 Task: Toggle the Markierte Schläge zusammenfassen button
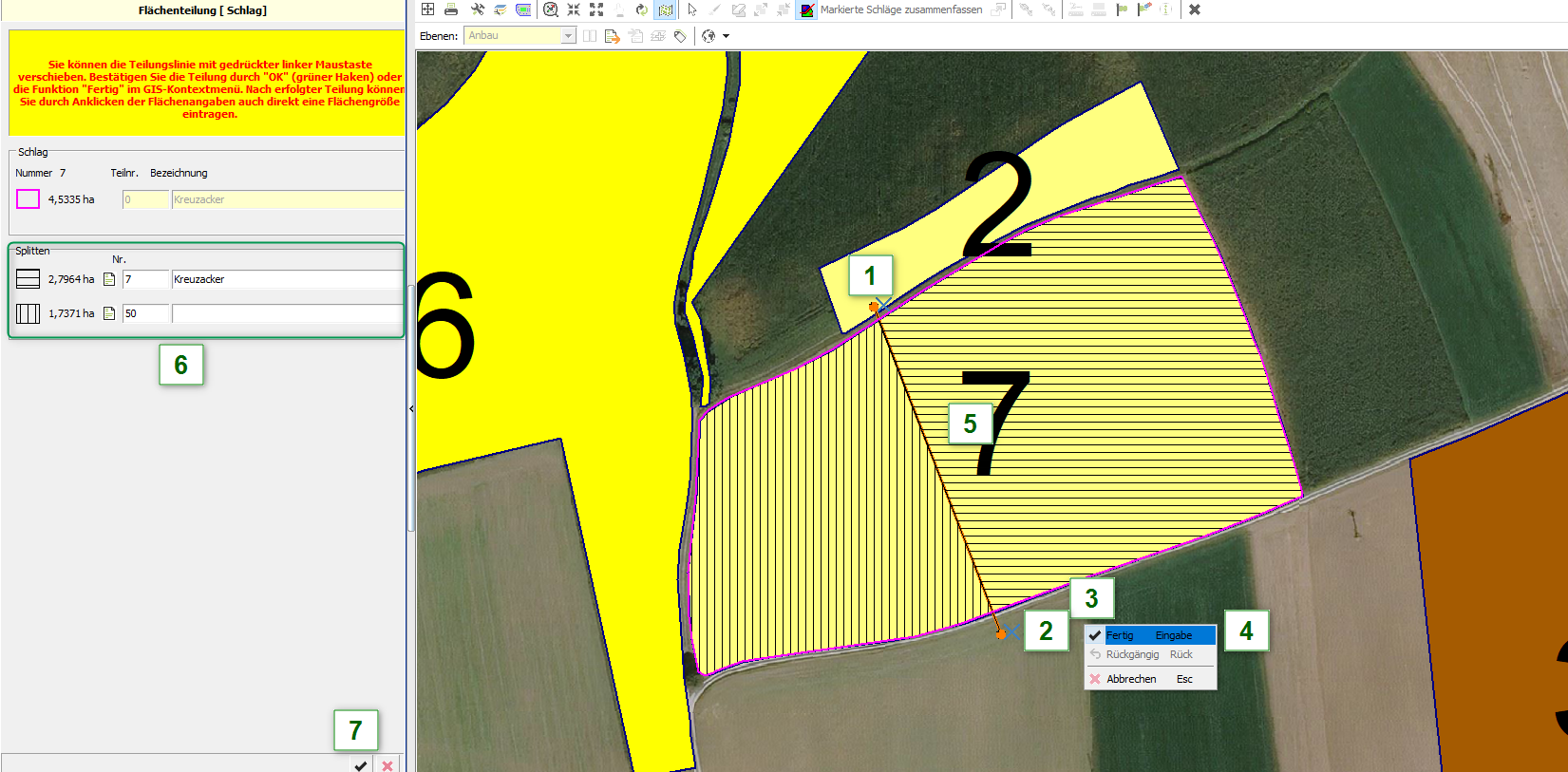806,9
